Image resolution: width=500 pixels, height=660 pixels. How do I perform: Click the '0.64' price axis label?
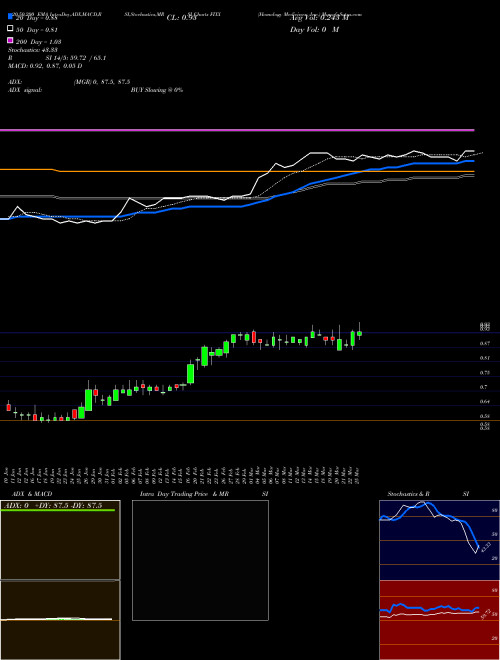tap(484, 402)
